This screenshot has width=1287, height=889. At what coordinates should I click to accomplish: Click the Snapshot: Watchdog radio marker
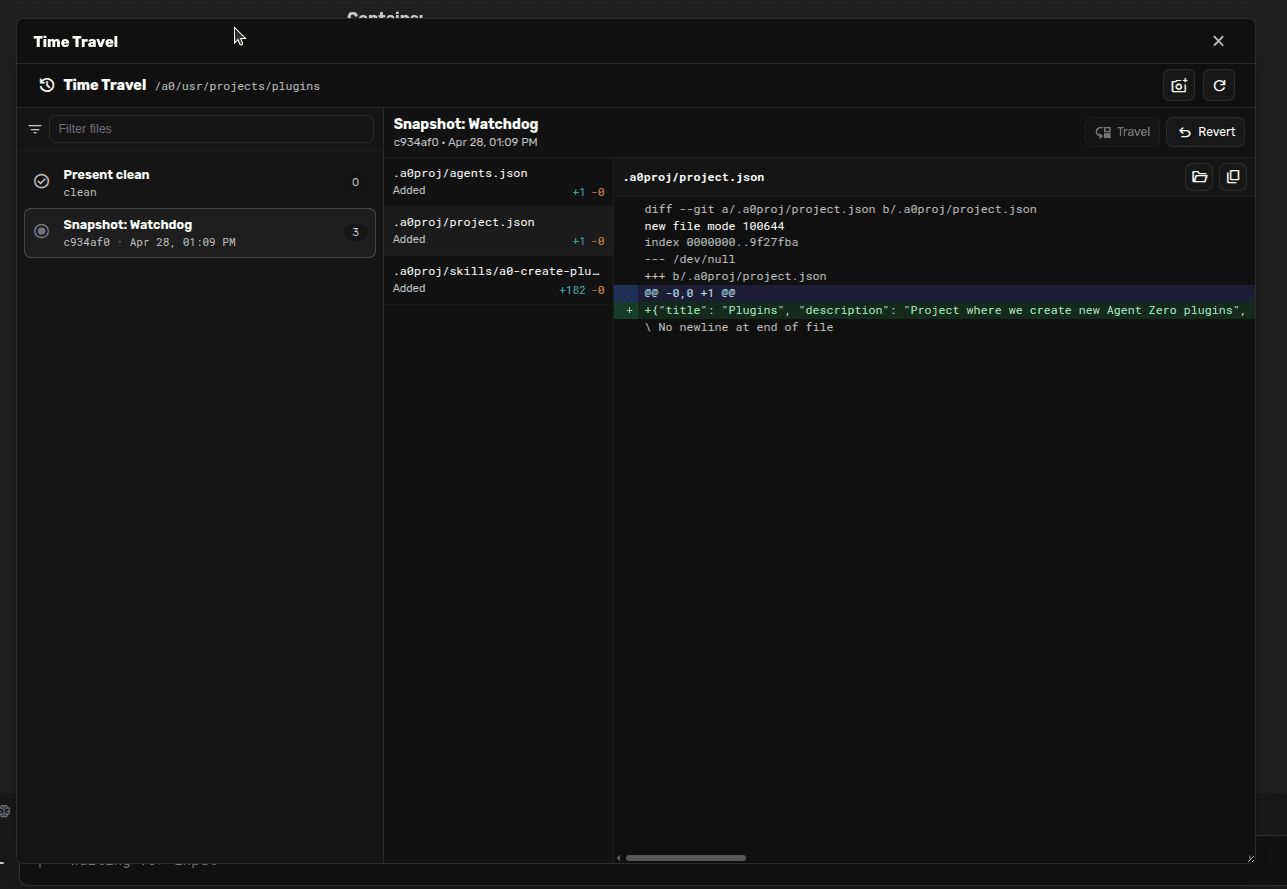42,231
